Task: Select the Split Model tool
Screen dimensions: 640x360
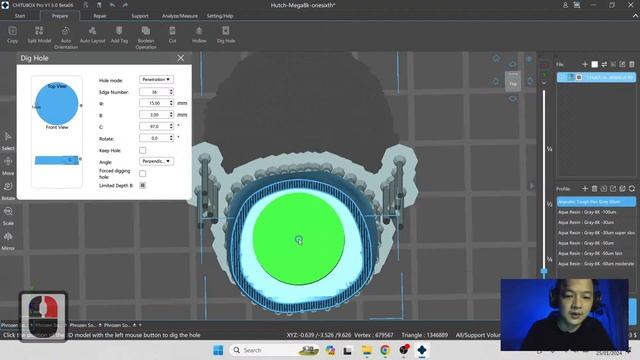Action: click(39, 34)
